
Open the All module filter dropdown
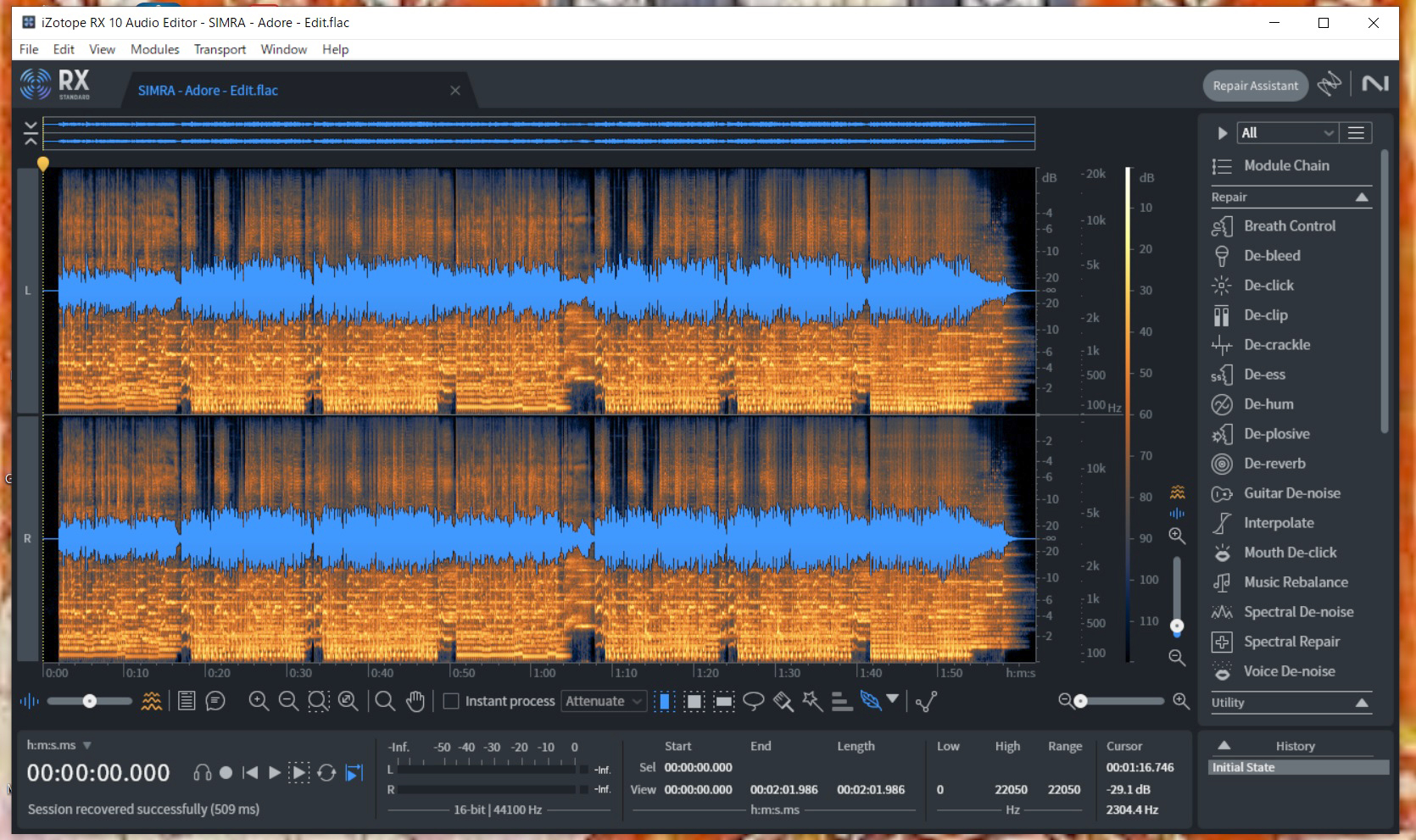point(1287,133)
